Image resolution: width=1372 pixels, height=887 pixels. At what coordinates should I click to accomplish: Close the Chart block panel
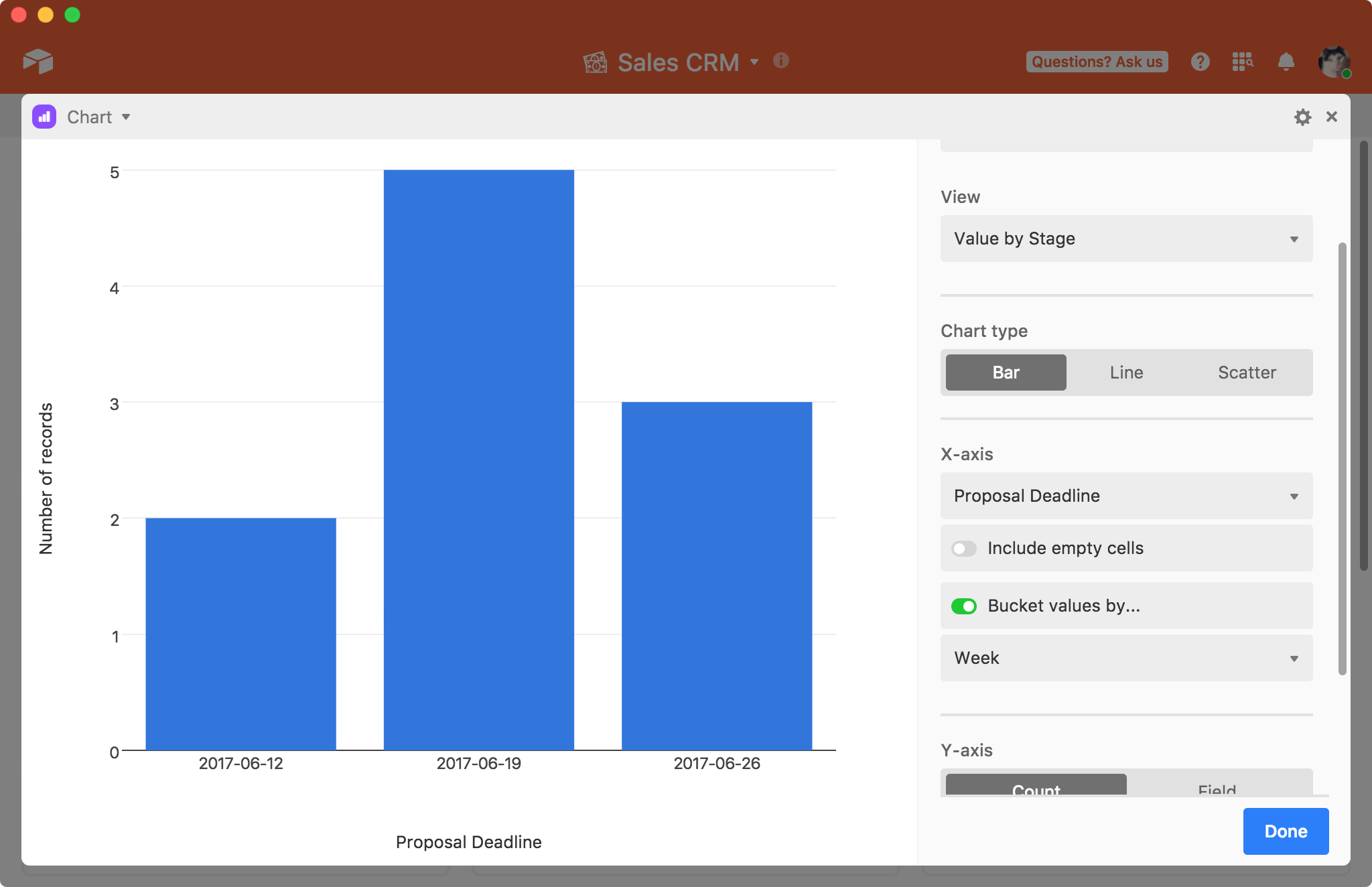tap(1332, 117)
